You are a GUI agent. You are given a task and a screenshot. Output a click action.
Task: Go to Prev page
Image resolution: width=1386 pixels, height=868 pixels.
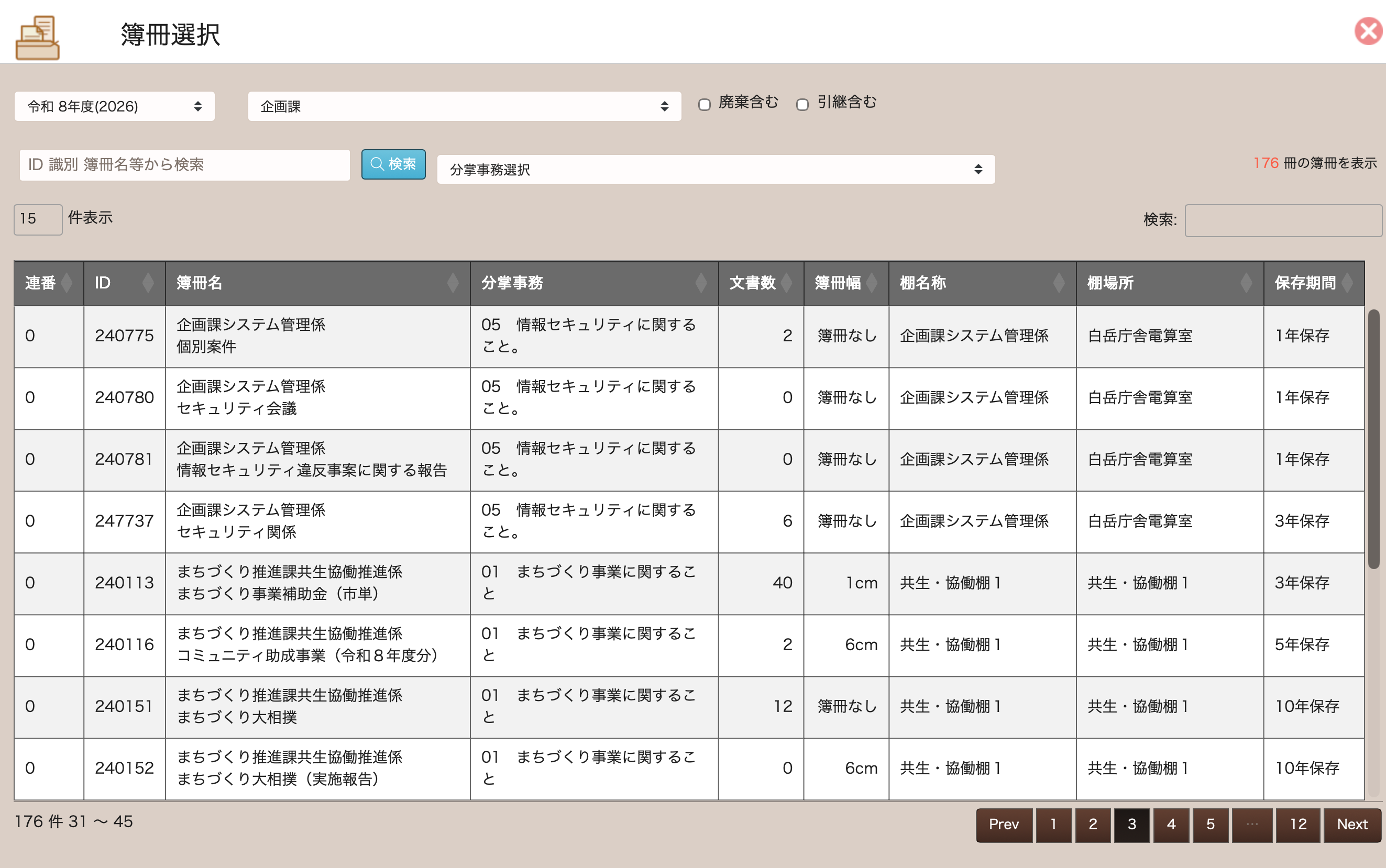[x=1004, y=825]
